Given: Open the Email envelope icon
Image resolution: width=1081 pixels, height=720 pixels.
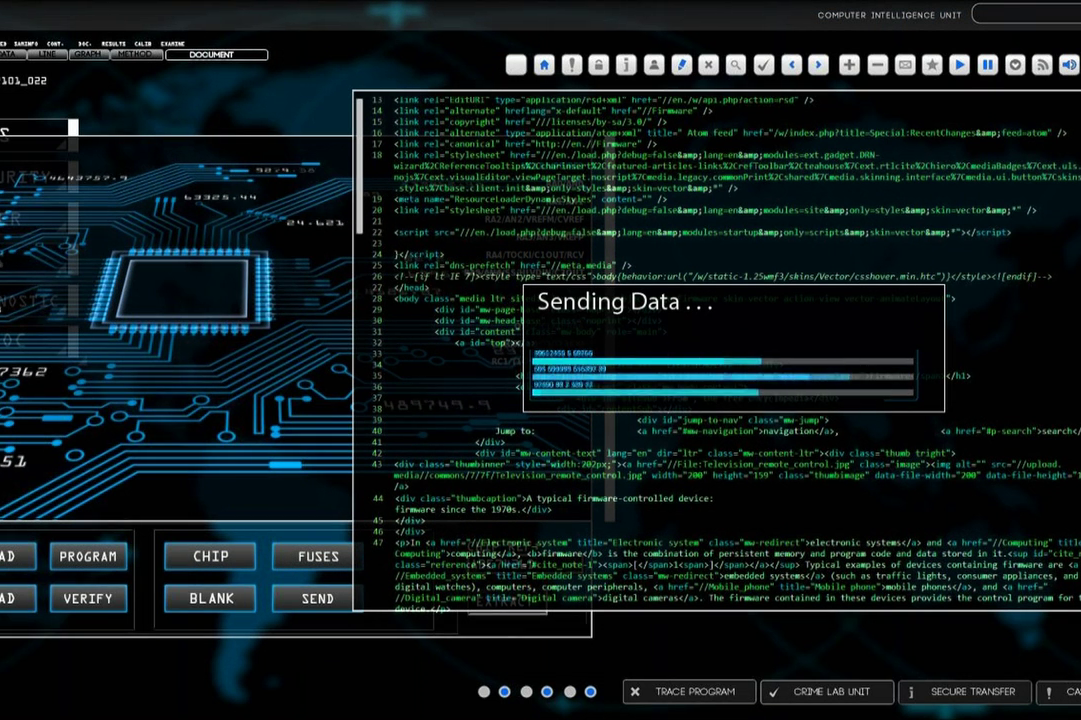Looking at the screenshot, I should pyautogui.click(x=906, y=64).
